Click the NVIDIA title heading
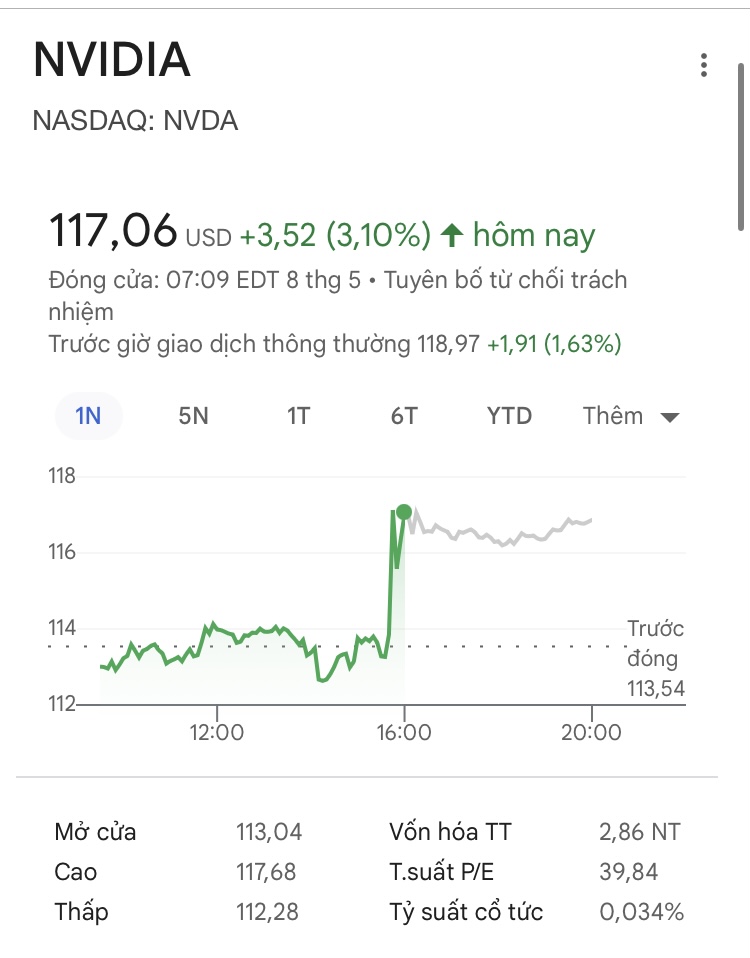 click(112, 61)
